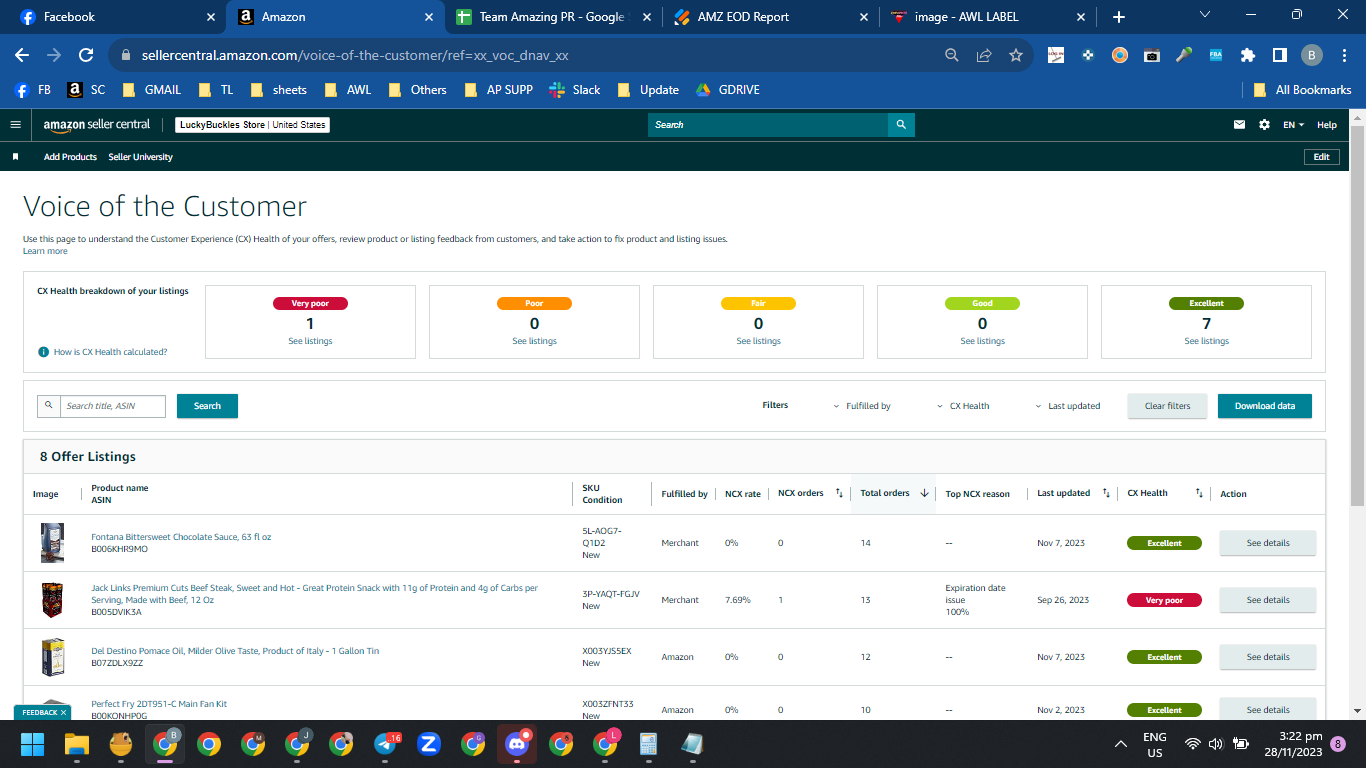The width and height of the screenshot is (1366, 768).
Task: Close the FEEDBACK tab with its X
Action: tap(63, 712)
